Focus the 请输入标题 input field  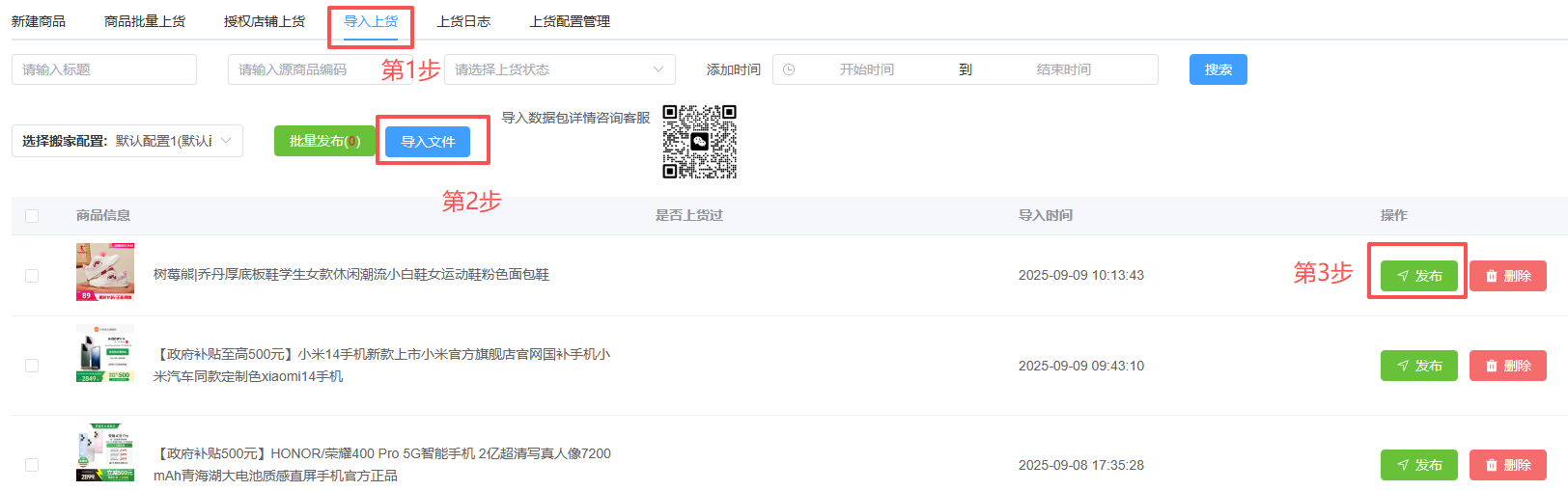coord(104,69)
